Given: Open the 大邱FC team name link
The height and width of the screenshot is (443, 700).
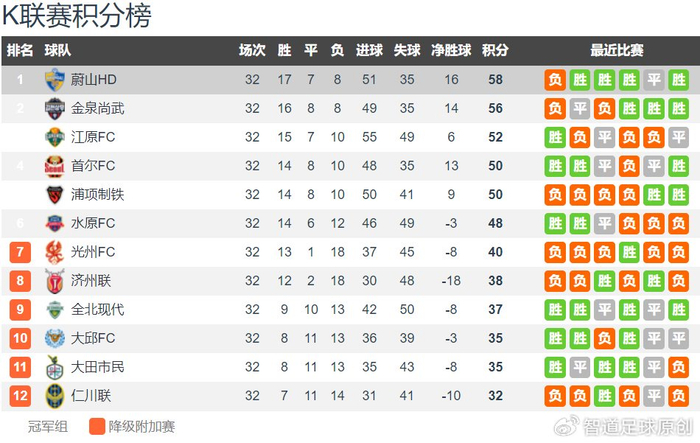Looking at the screenshot, I should [93, 339].
